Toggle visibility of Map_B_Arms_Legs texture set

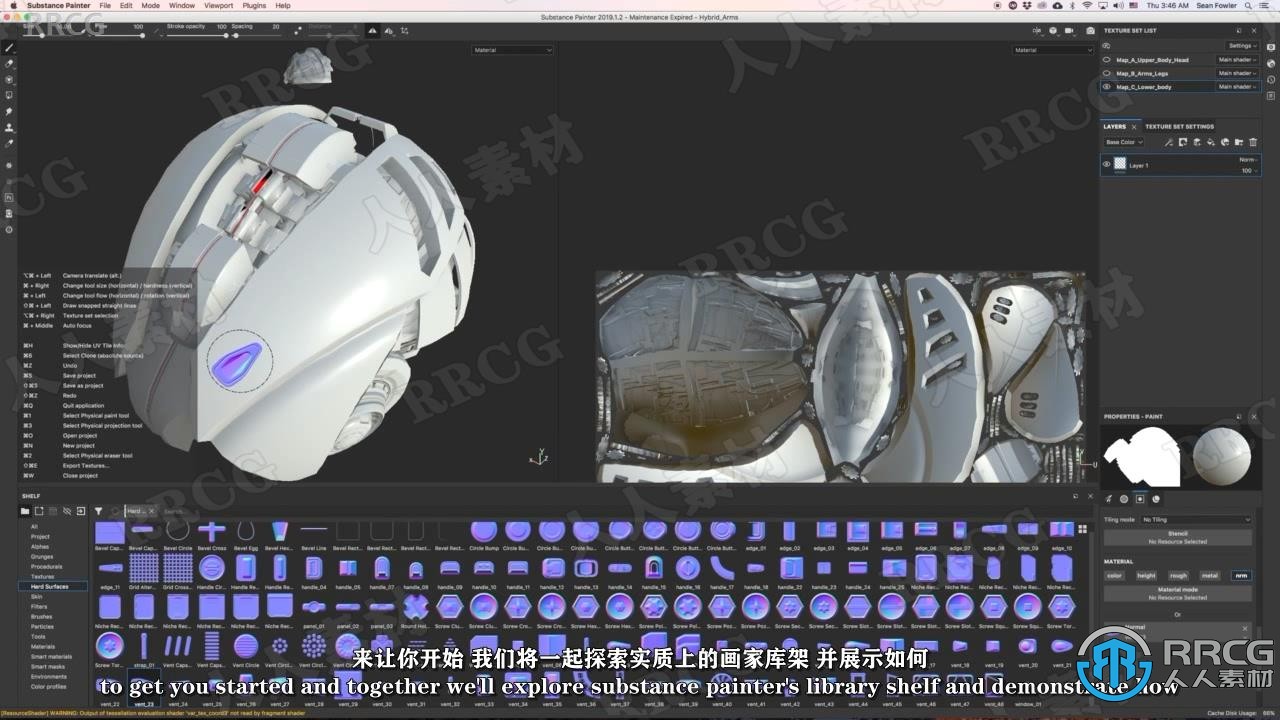(1107, 73)
